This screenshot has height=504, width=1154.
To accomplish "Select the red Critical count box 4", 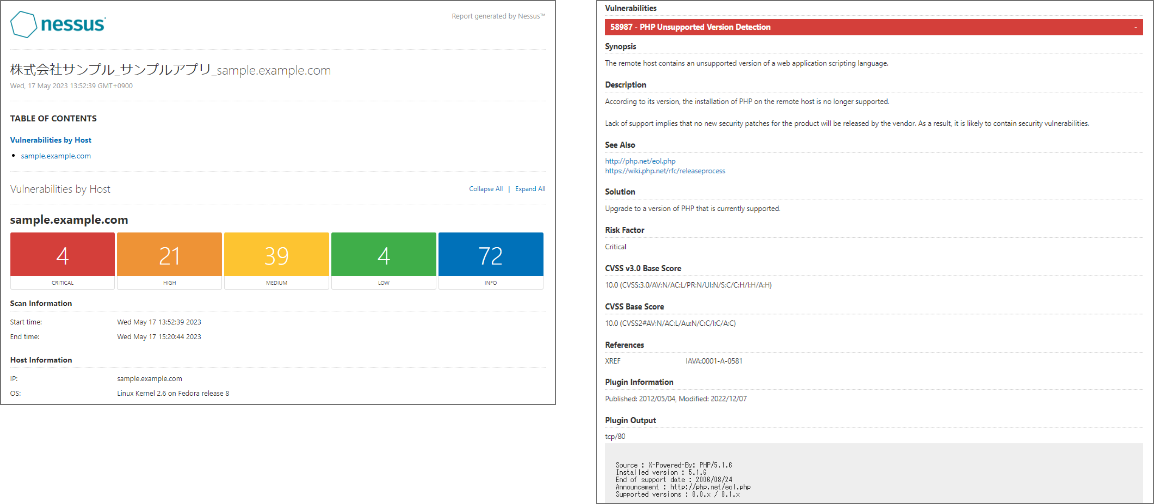I will point(63,260).
